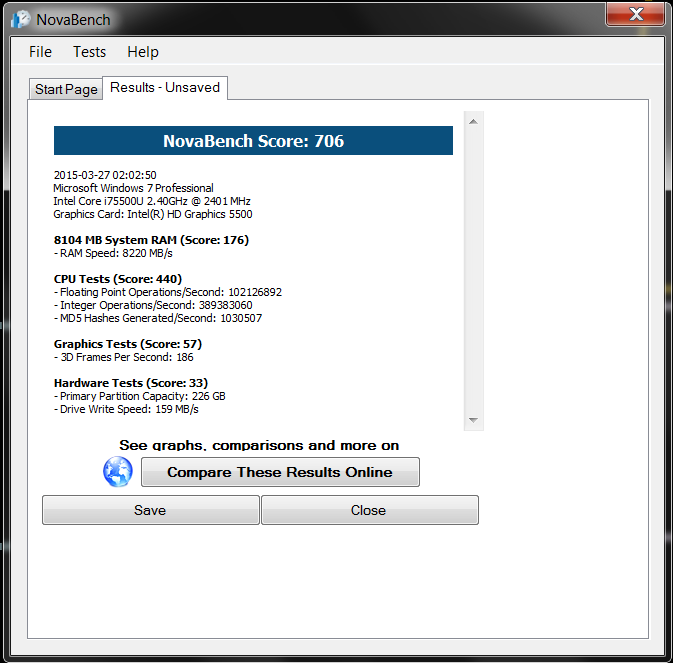Image resolution: width=673 pixels, height=663 pixels.
Task: Click the Intel Core i75500U processor line
Action: [x=152, y=201]
